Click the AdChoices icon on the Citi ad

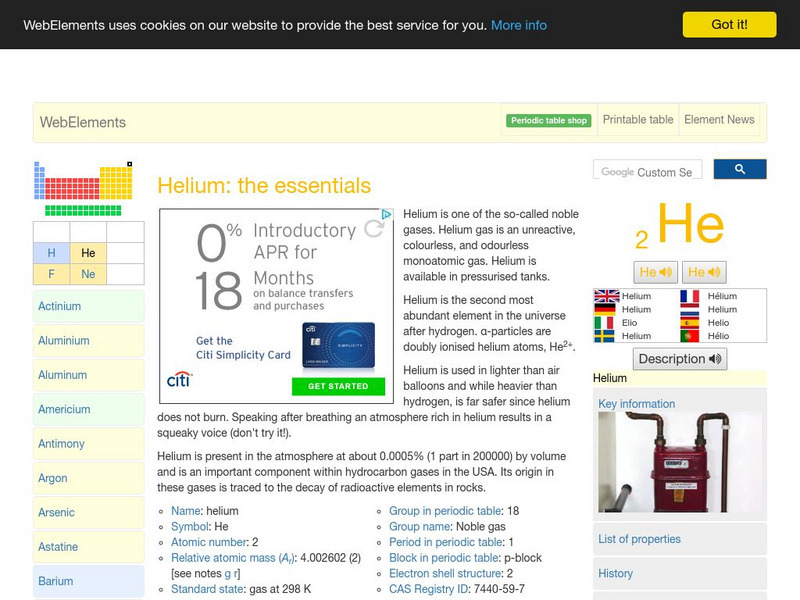pyautogui.click(x=387, y=214)
